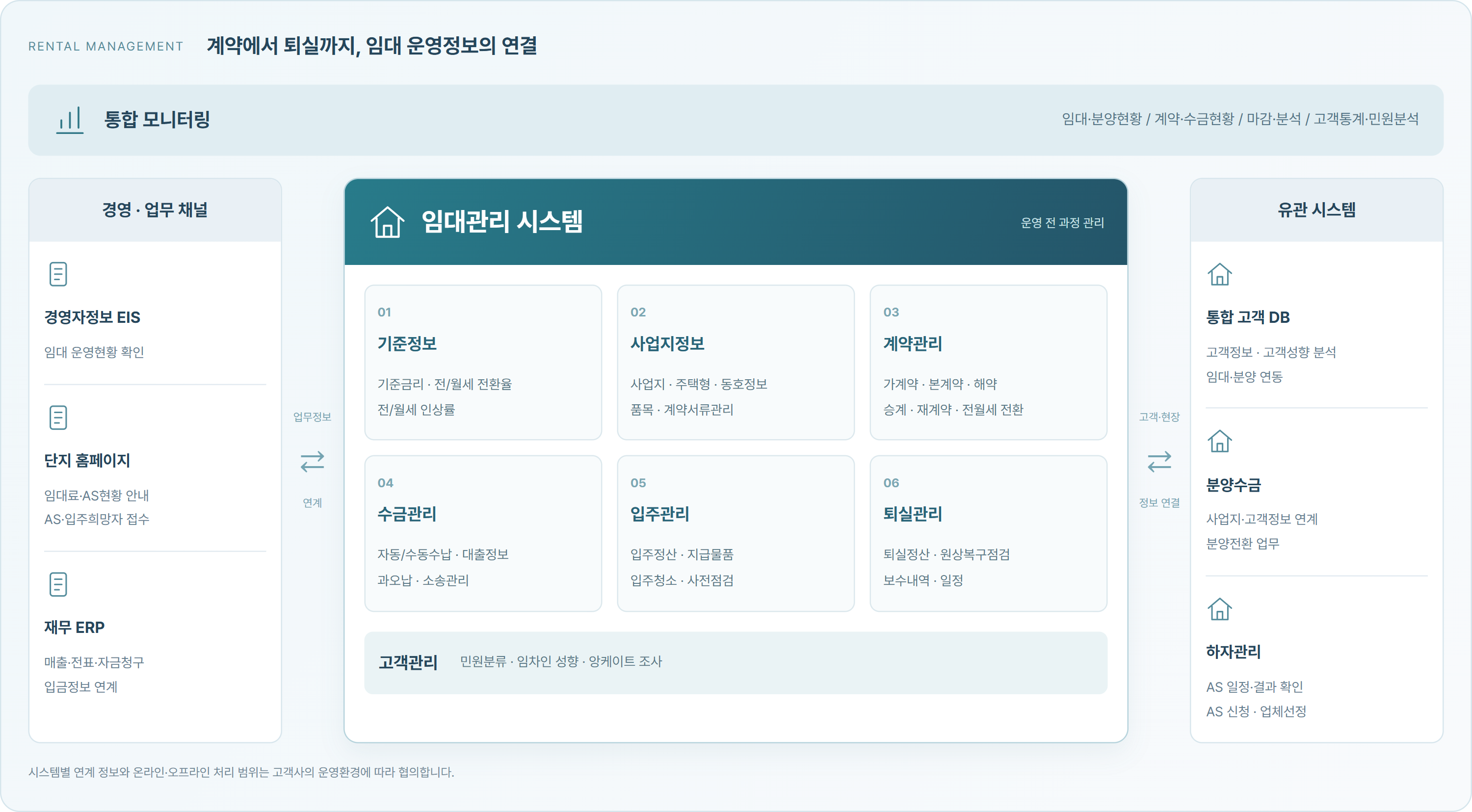Viewport: 1472px width, 812px height.
Task: Click AS 신청 · 업체선정 text
Action: [x=1256, y=711]
